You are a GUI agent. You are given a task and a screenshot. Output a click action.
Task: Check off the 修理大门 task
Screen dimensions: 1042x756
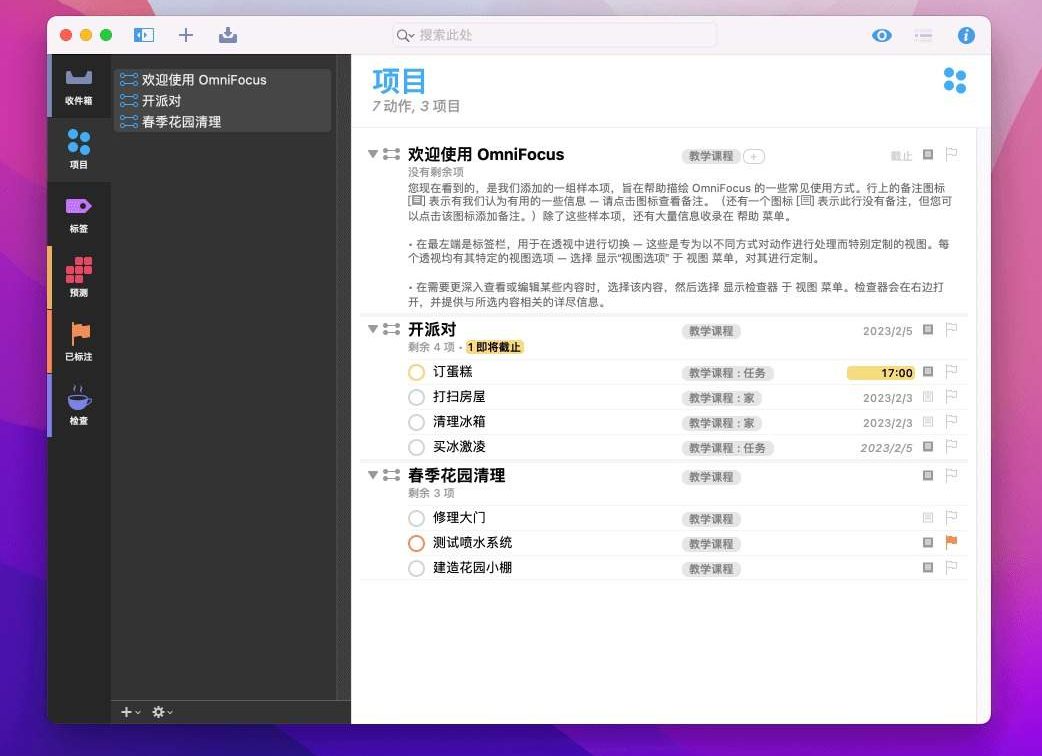coord(417,518)
